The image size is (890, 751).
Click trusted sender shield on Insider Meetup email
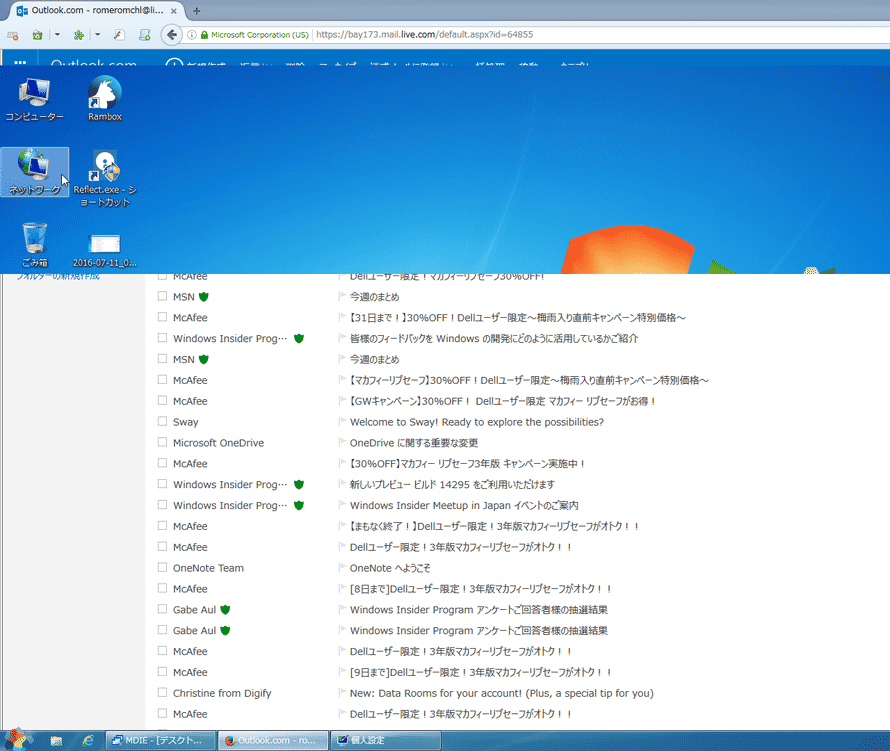point(299,505)
